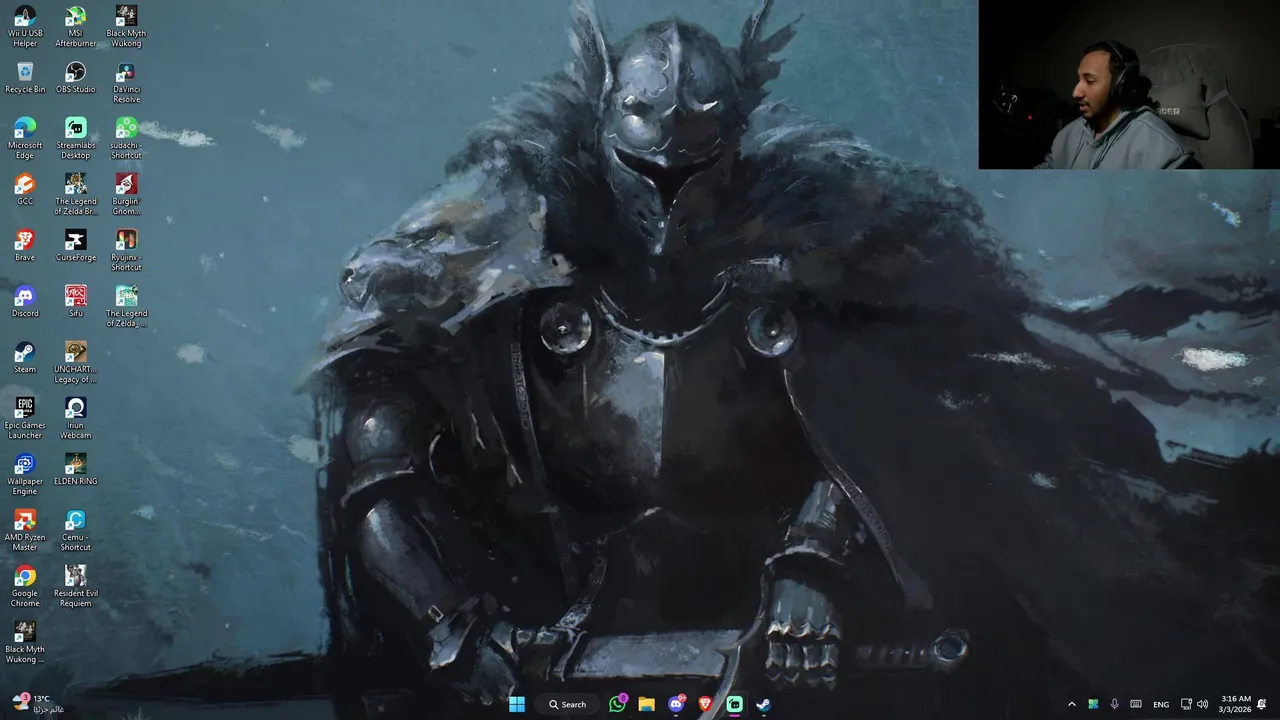1280x720 pixels.
Task: Select the Brave desktop shortcut
Action: point(25,246)
